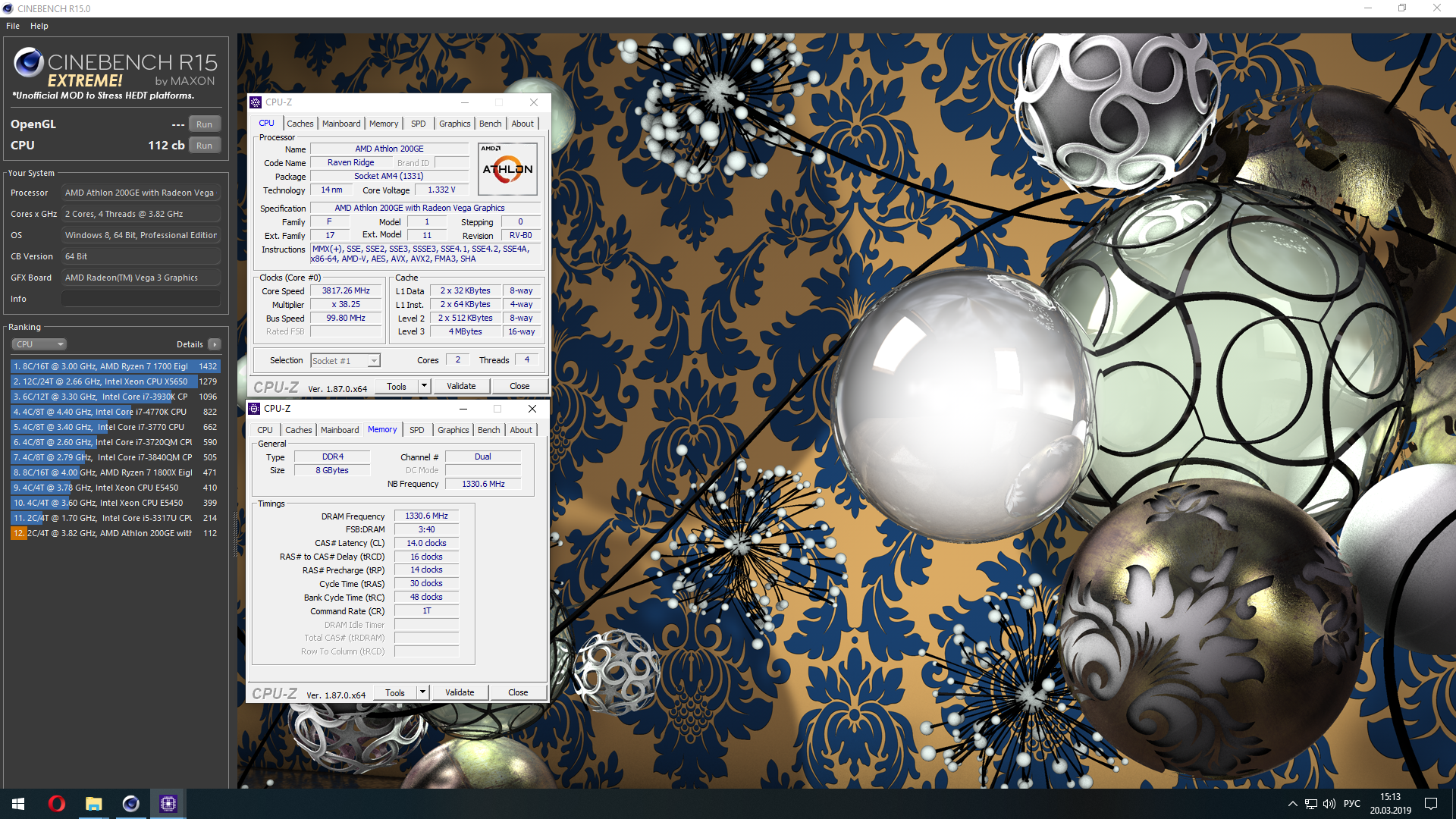Switch to Graphics tab in upper CPU-Z
Image resolution: width=1456 pixels, height=819 pixels.
pos(455,124)
